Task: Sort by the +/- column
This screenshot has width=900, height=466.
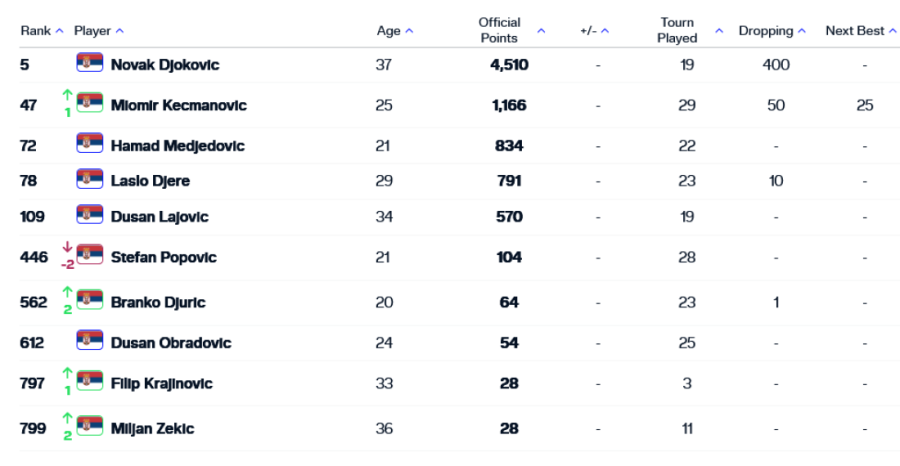Action: click(x=594, y=31)
